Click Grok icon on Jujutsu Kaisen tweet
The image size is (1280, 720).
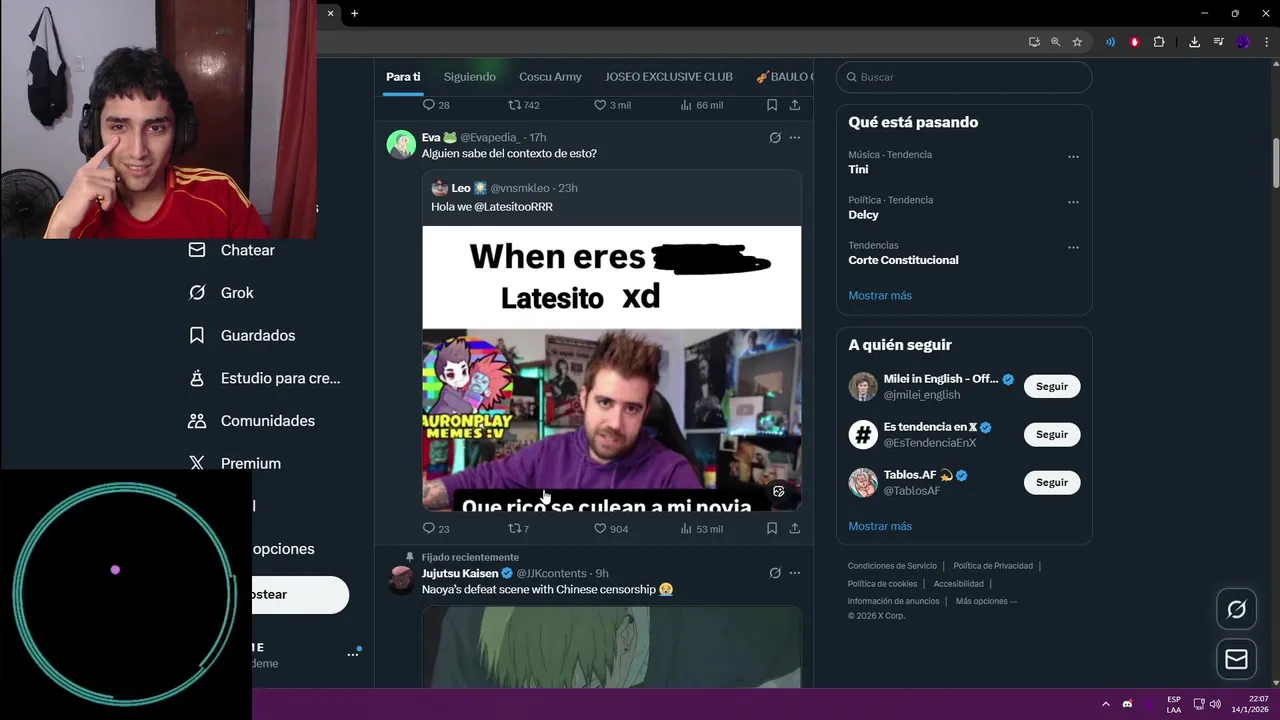pos(775,573)
